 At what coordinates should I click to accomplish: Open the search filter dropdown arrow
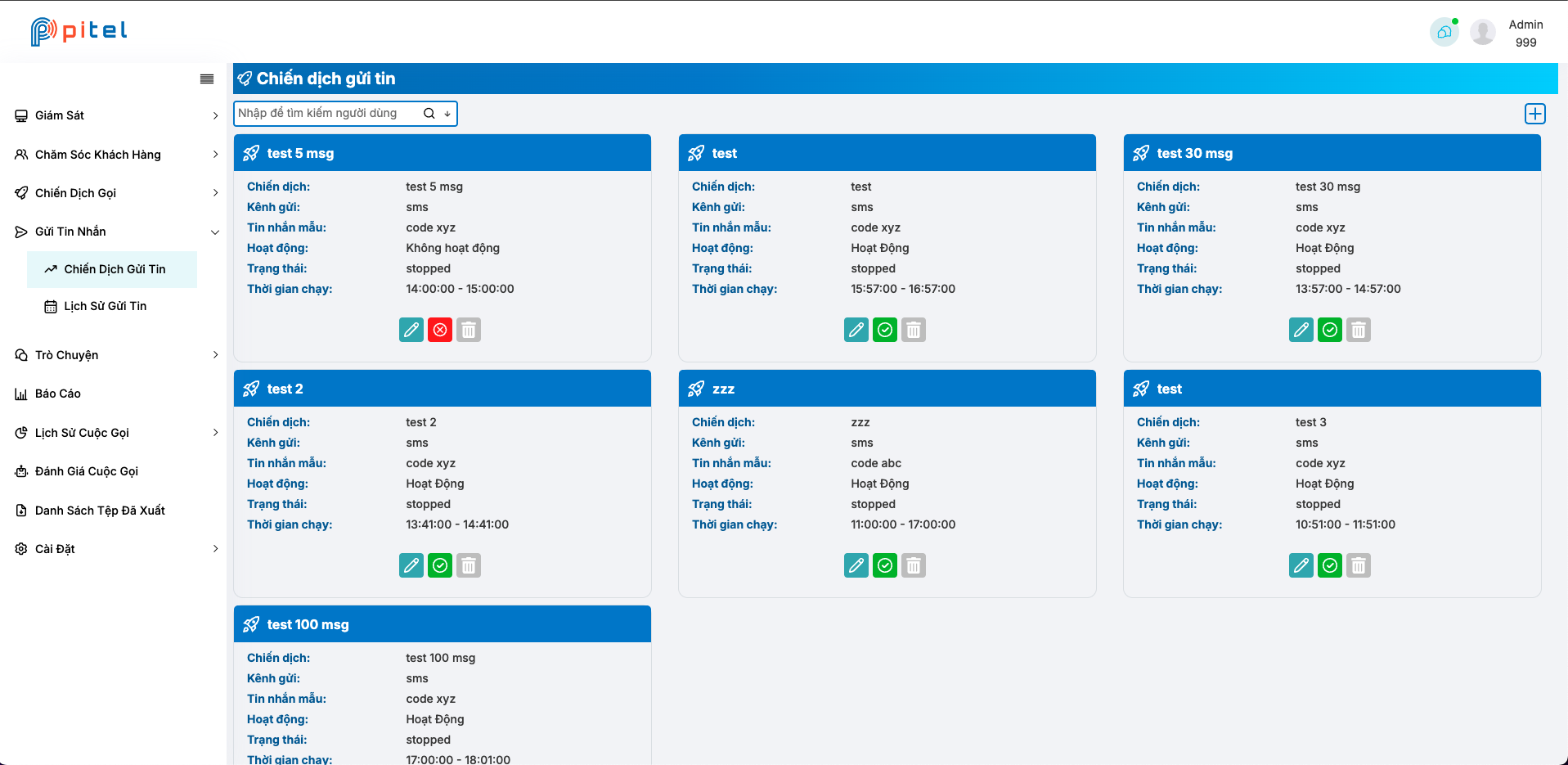point(447,114)
